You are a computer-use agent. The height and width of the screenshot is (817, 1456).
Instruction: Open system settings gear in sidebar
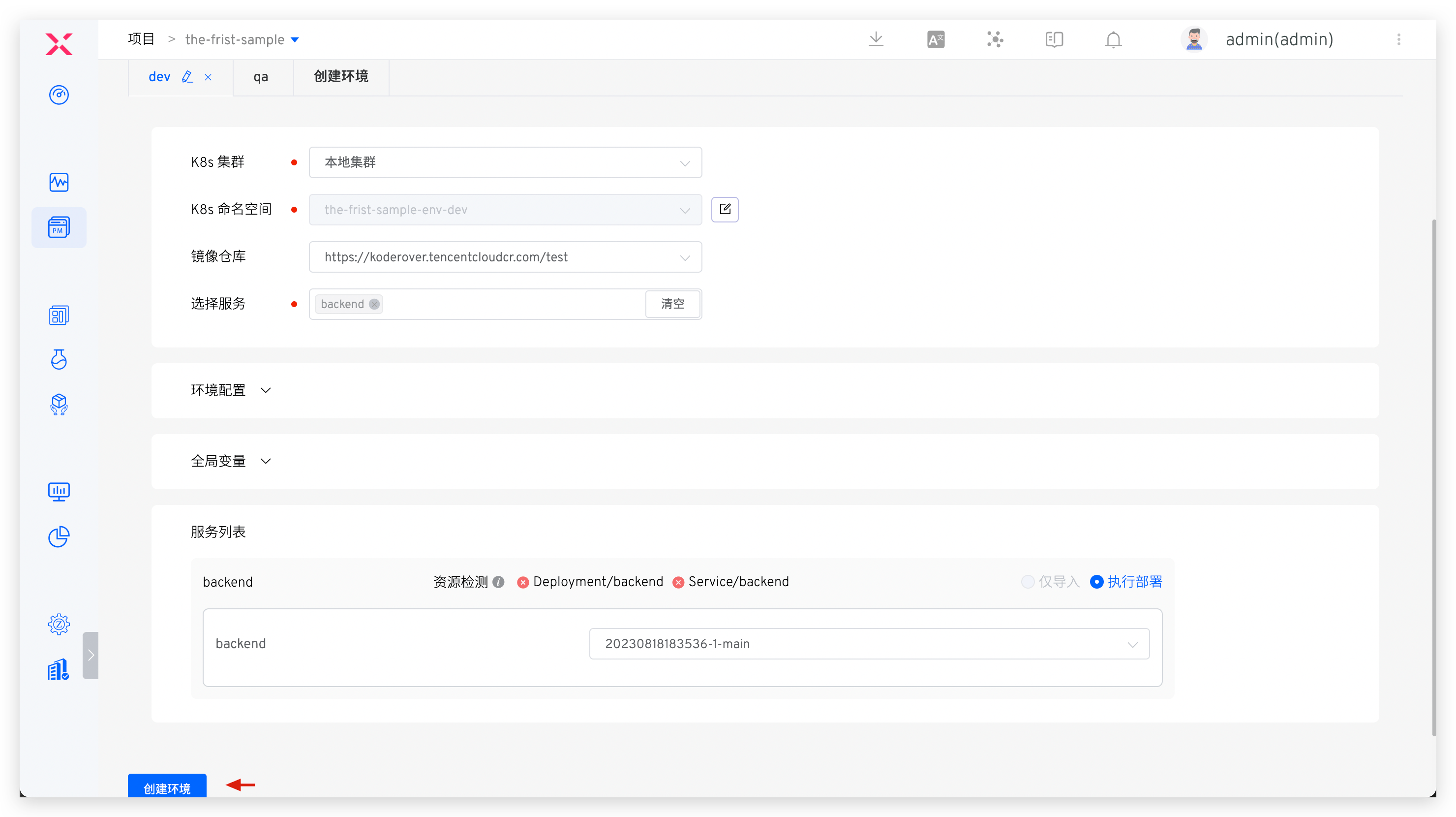click(x=59, y=624)
